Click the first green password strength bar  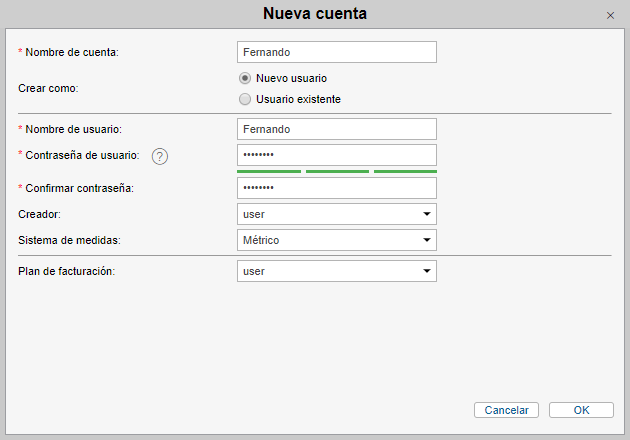pos(269,172)
